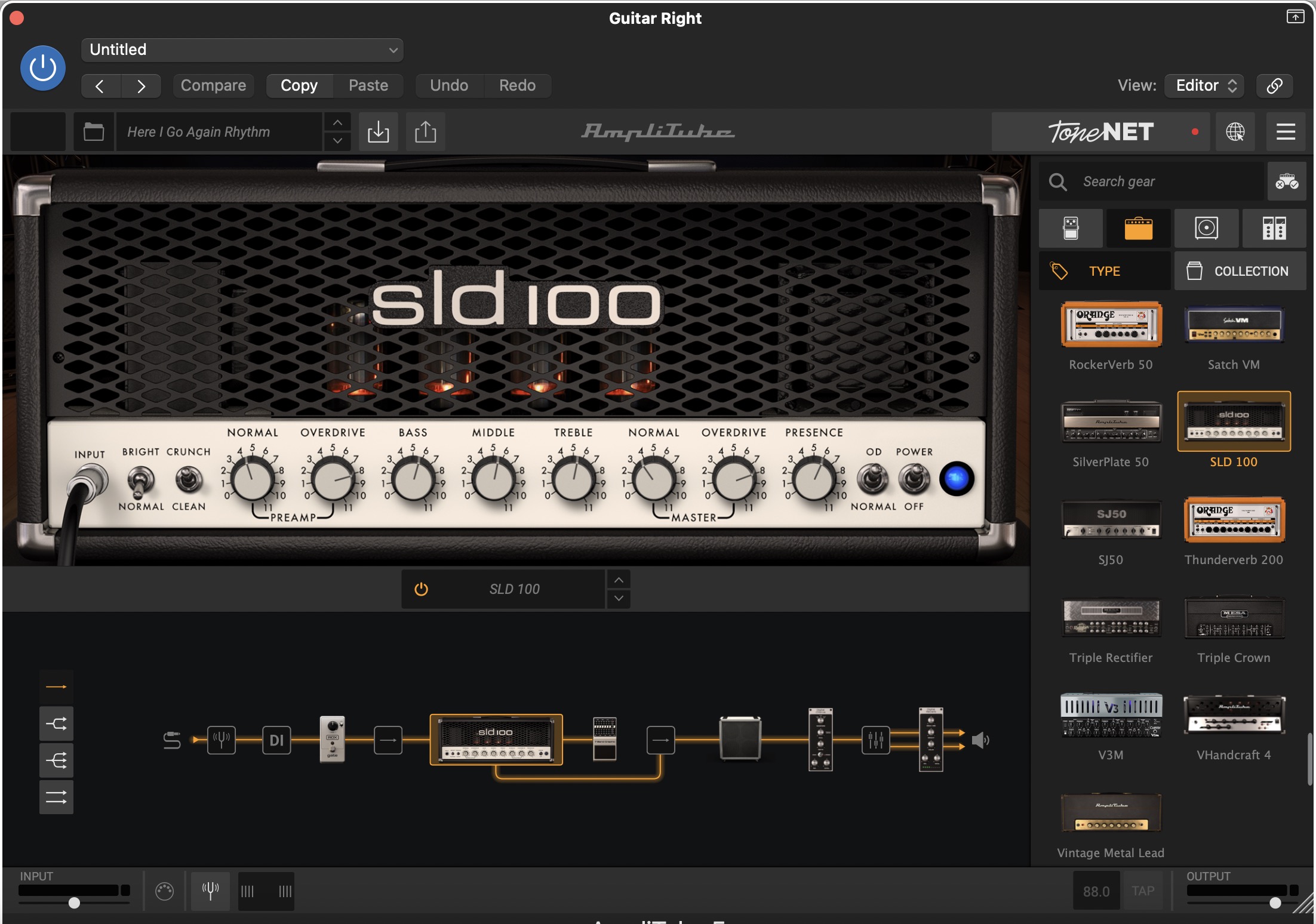The width and height of the screenshot is (1316, 924).
Task: Open the preset browser folder icon
Action: click(94, 131)
